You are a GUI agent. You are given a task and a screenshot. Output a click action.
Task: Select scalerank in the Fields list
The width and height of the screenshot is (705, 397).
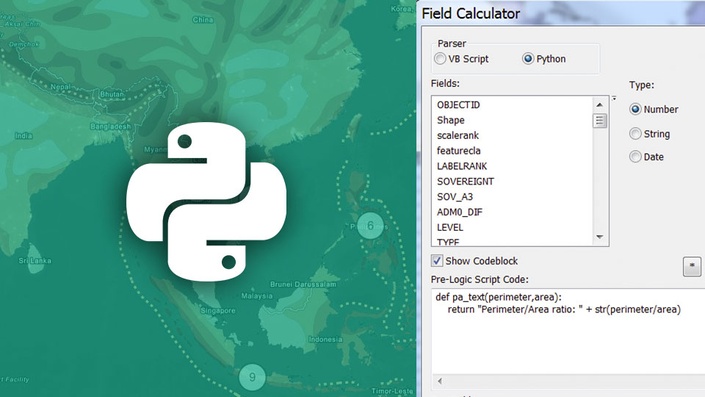coord(458,135)
